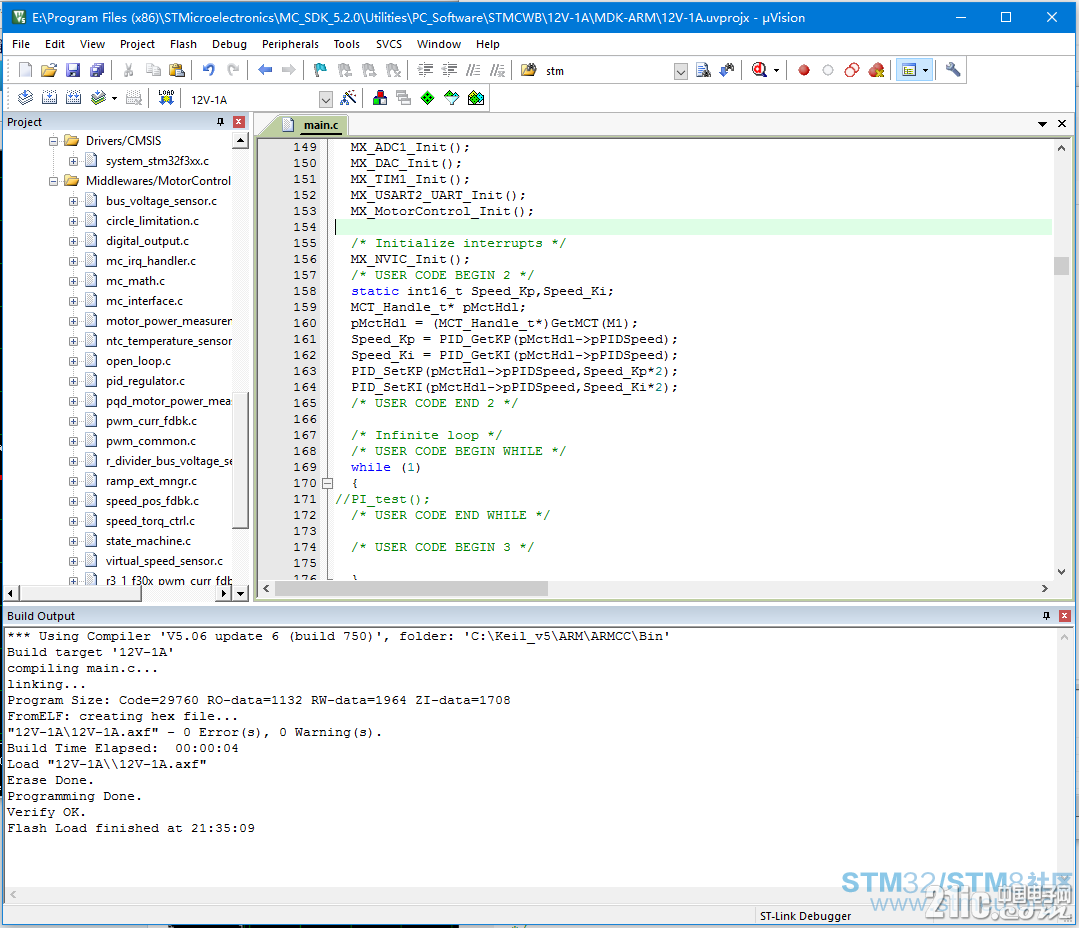
Task: Click the stm search text field
Action: tap(608, 72)
